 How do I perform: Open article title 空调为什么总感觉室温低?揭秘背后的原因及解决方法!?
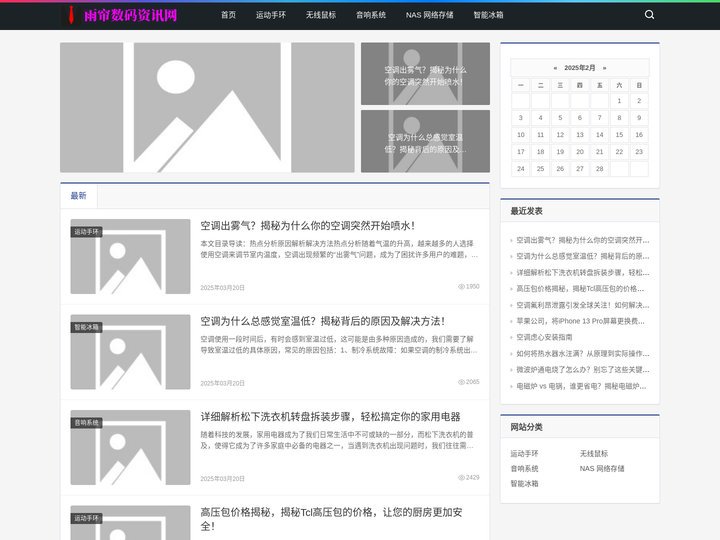click(x=322, y=321)
